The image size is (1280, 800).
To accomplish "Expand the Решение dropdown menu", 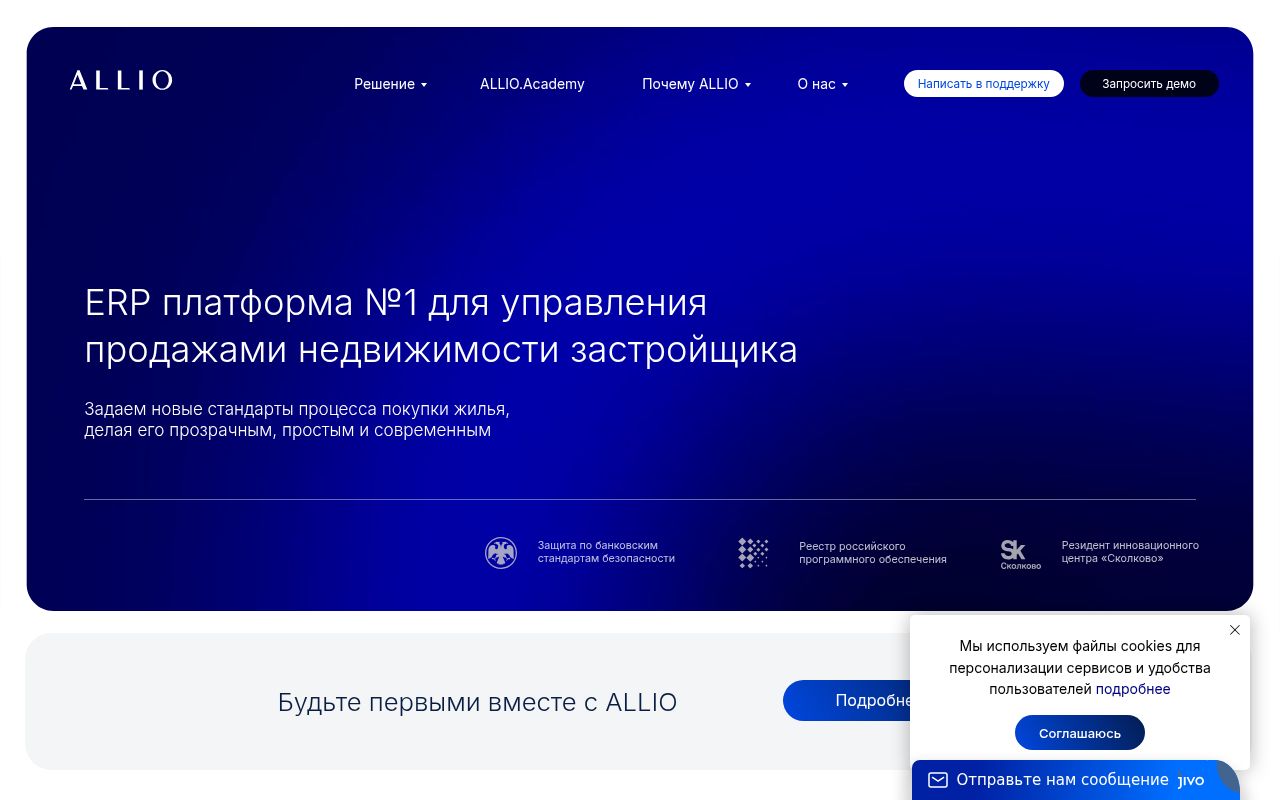I will 390,84.
